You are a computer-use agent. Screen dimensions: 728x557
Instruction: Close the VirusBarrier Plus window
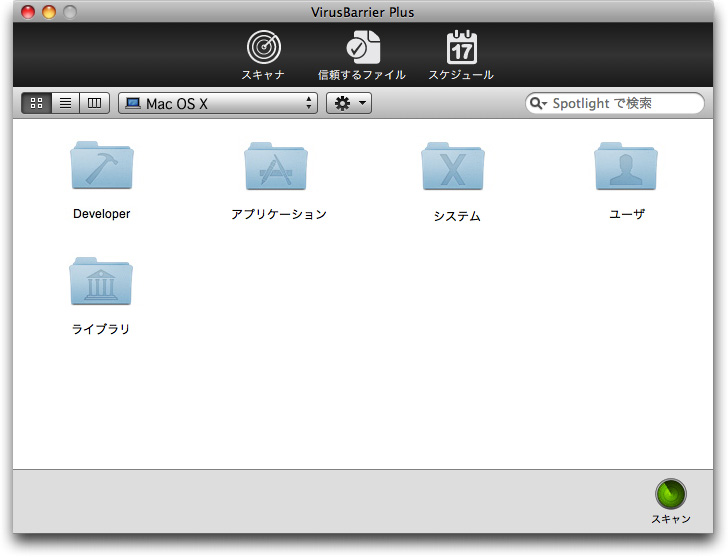(28, 12)
